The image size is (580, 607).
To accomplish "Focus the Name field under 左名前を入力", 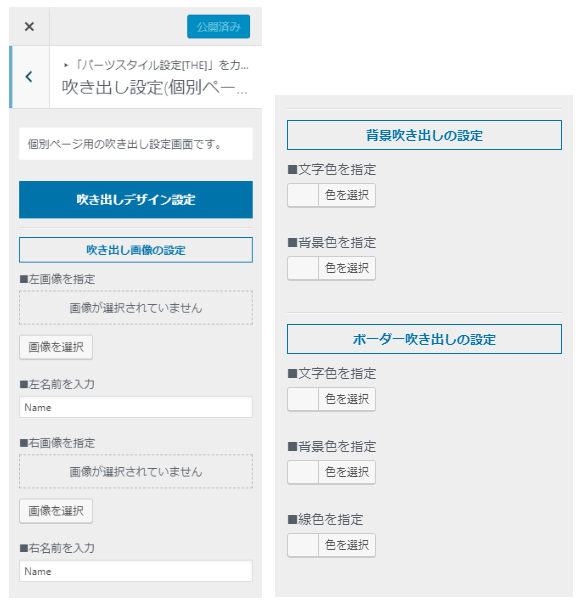I will point(136,407).
